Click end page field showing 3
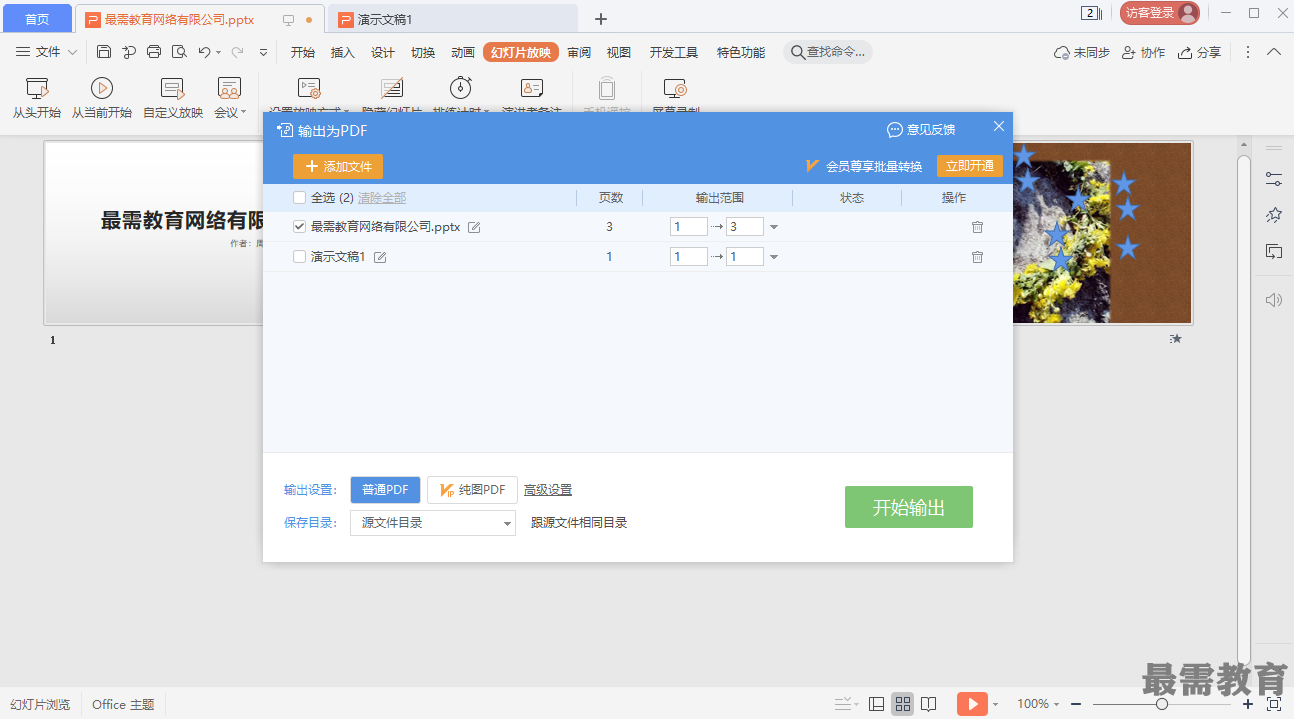 point(745,227)
